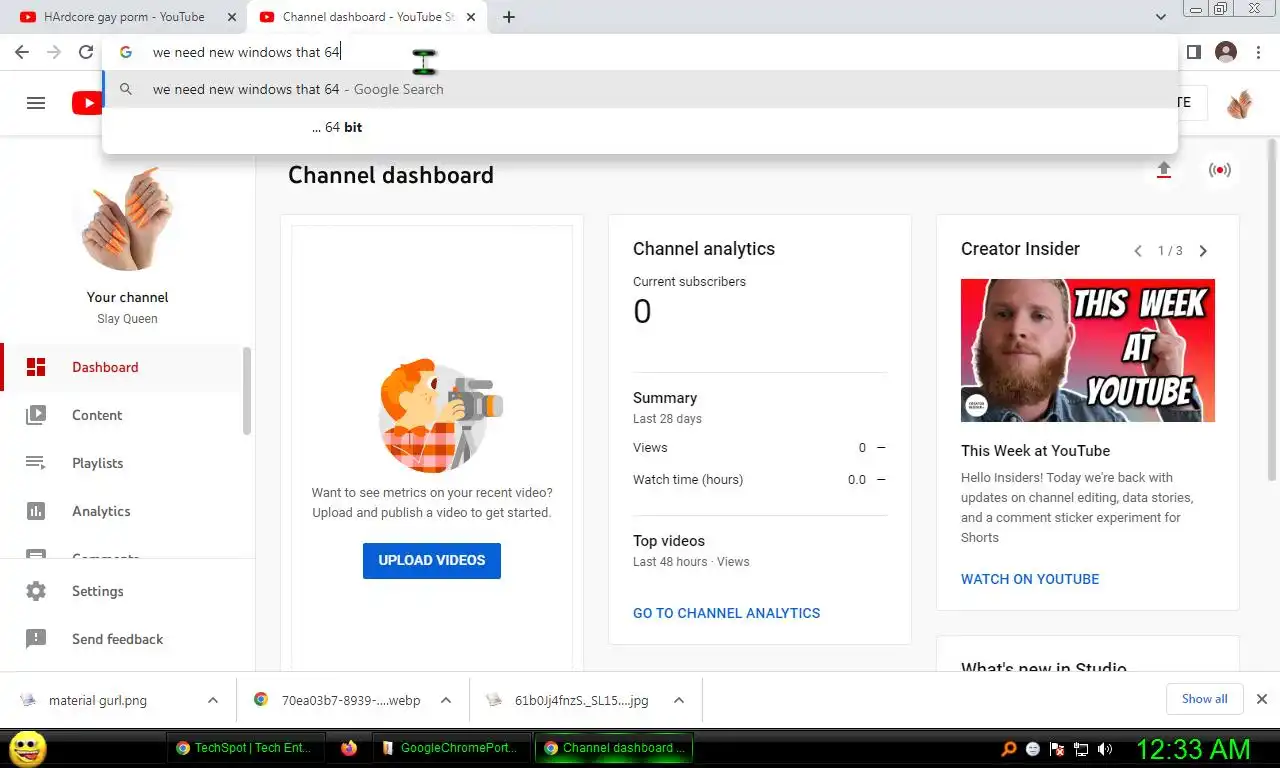This screenshot has height=768, width=1280.
Task: Follow the WATCH ON YOUTUBE link
Action: (1030, 579)
